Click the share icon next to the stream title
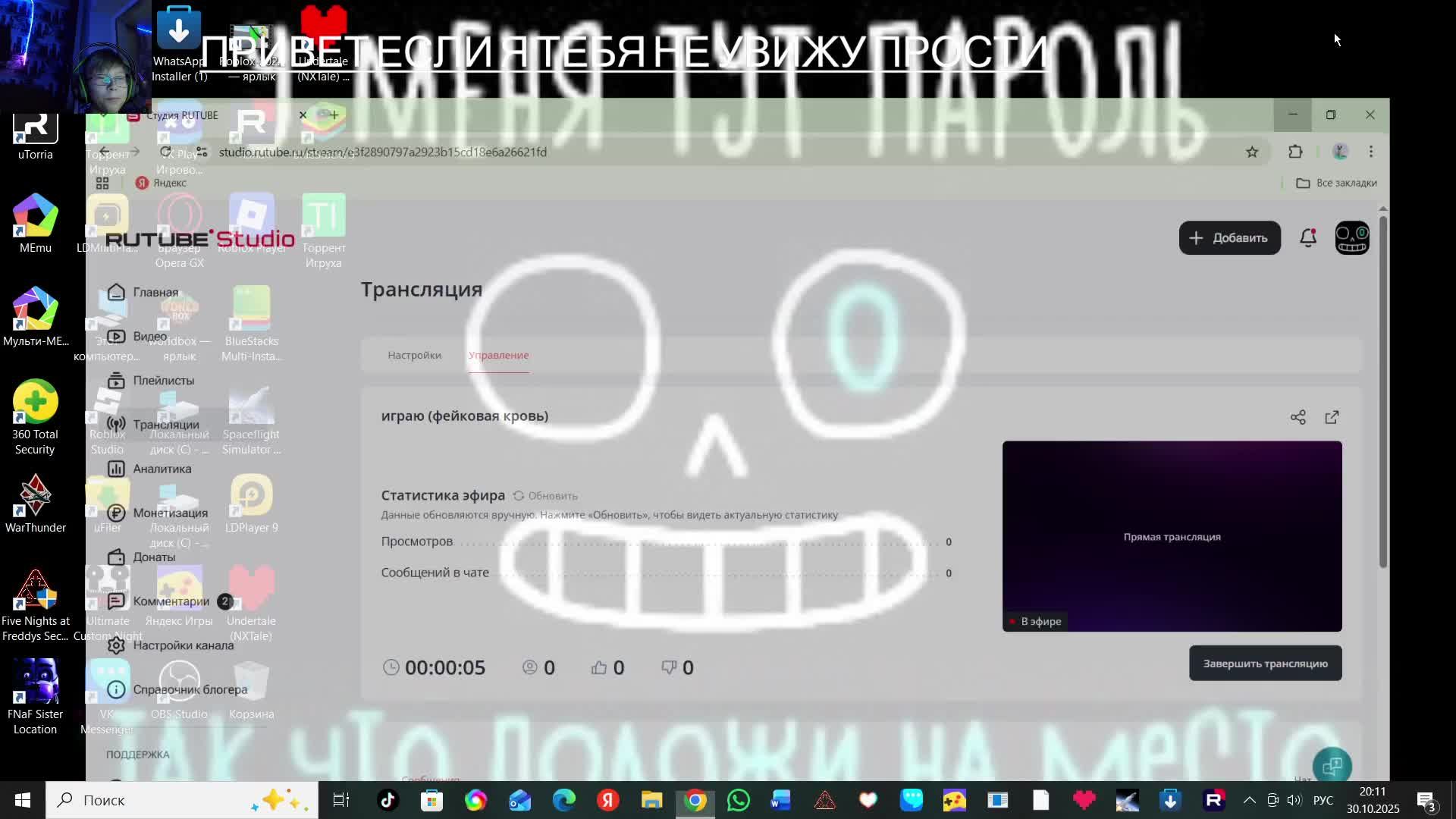 pyautogui.click(x=1298, y=417)
